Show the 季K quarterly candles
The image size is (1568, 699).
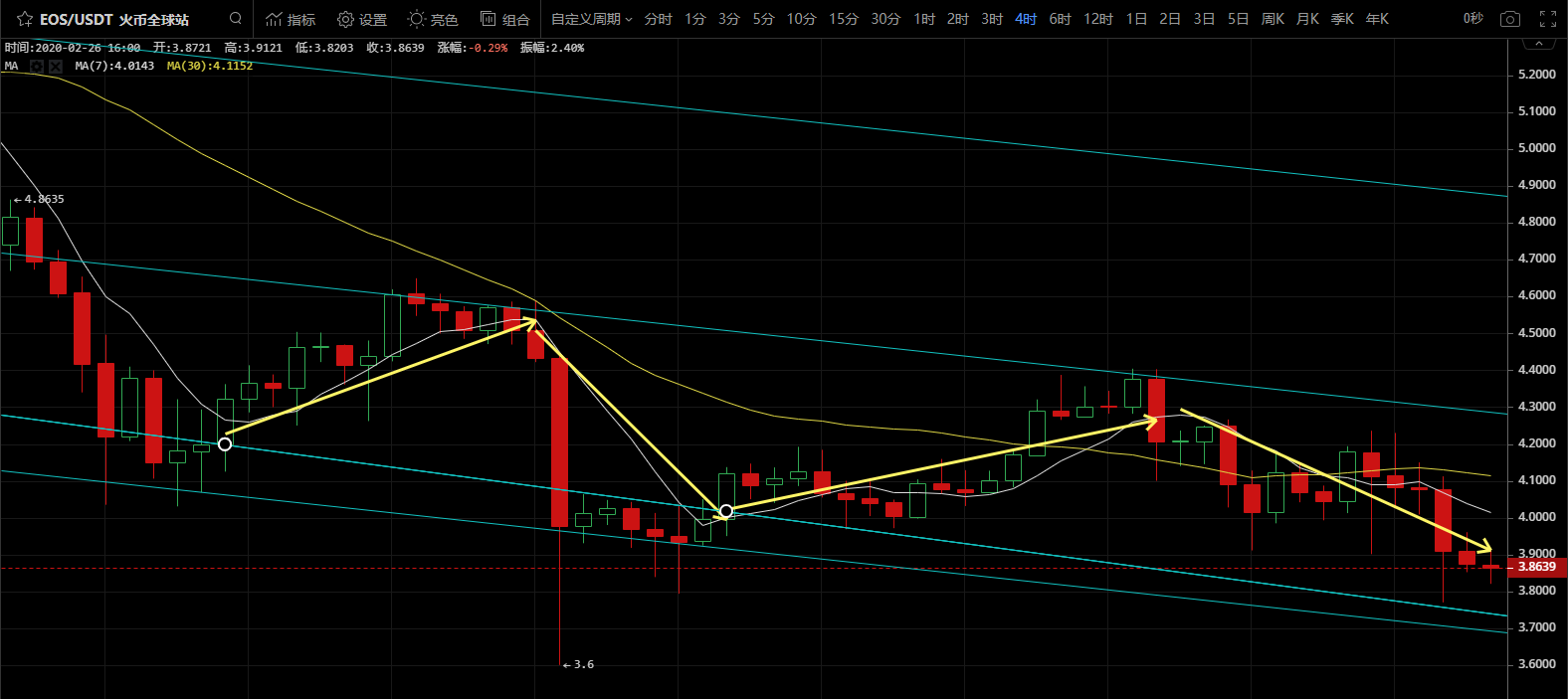point(1342,19)
